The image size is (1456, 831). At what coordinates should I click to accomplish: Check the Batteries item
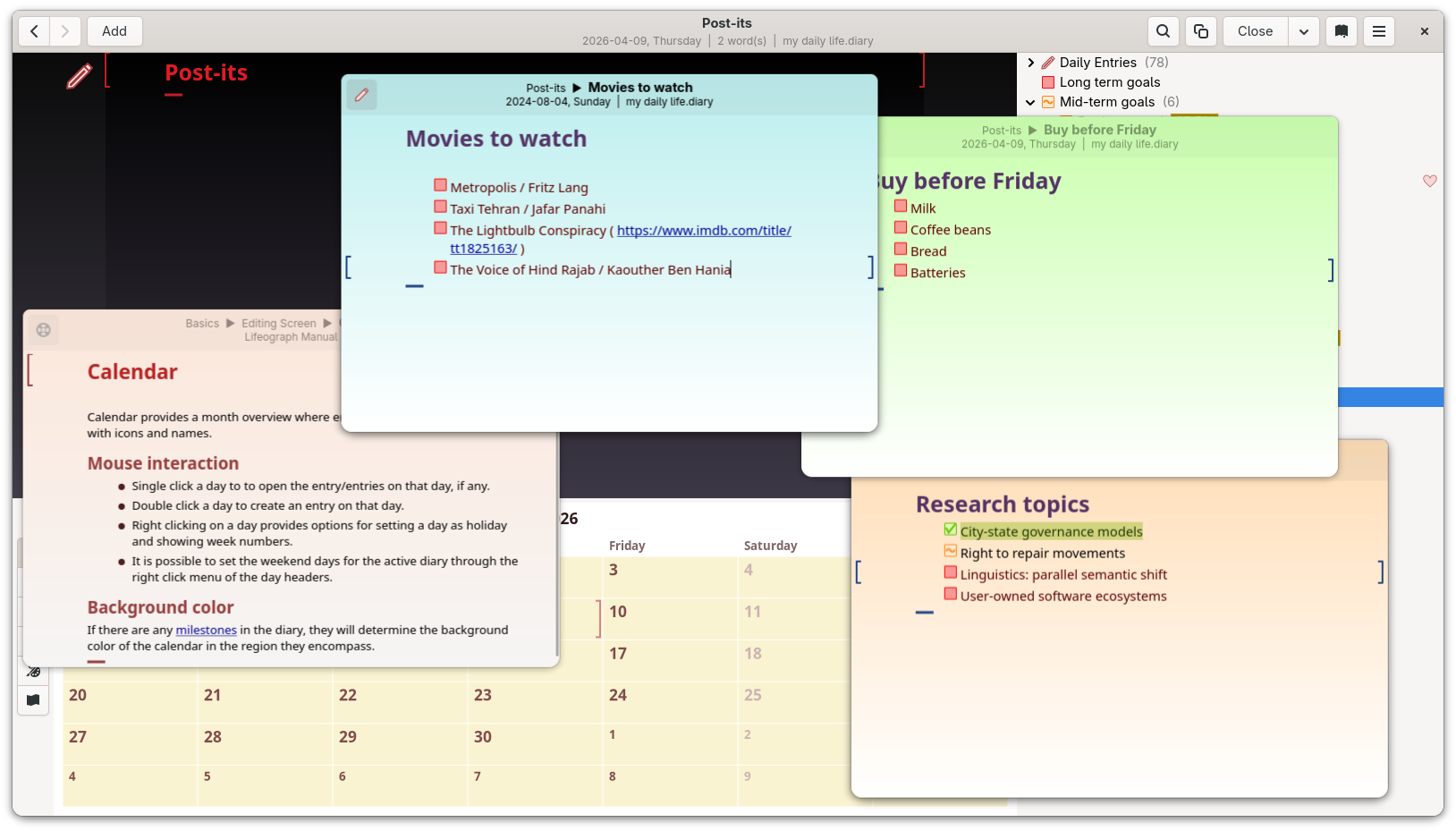tap(901, 270)
